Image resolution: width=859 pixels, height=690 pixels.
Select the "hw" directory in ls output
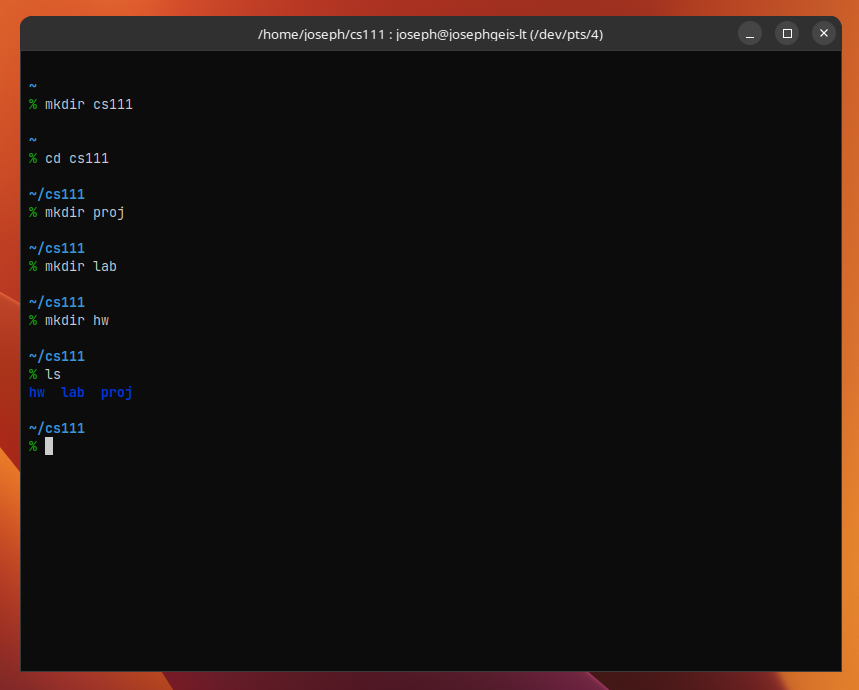pos(37,392)
